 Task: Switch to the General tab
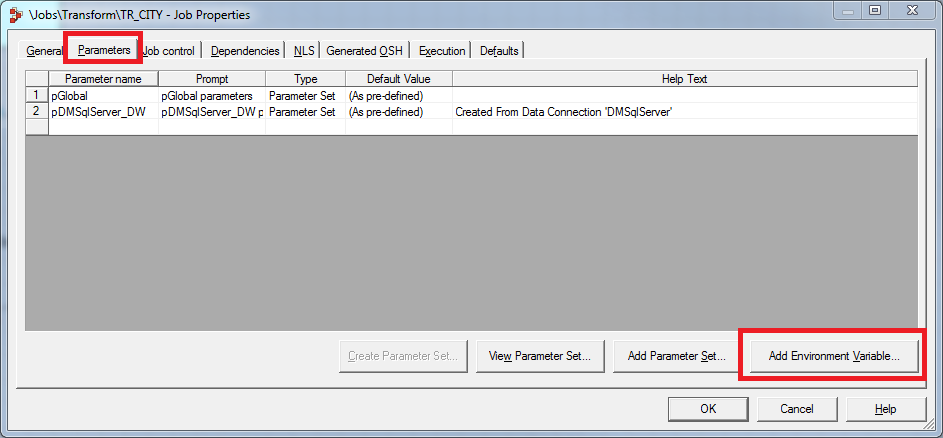[x=45, y=51]
